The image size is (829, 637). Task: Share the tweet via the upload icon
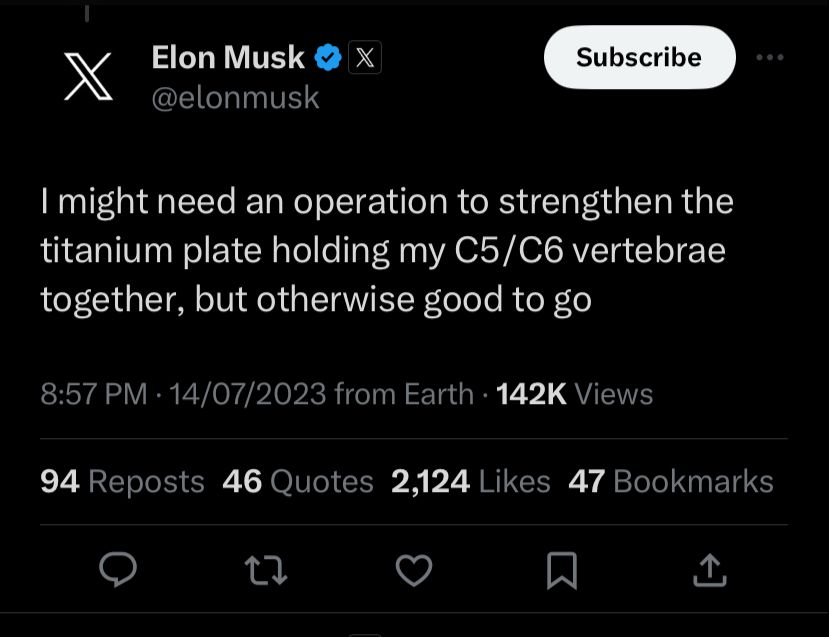(708, 570)
